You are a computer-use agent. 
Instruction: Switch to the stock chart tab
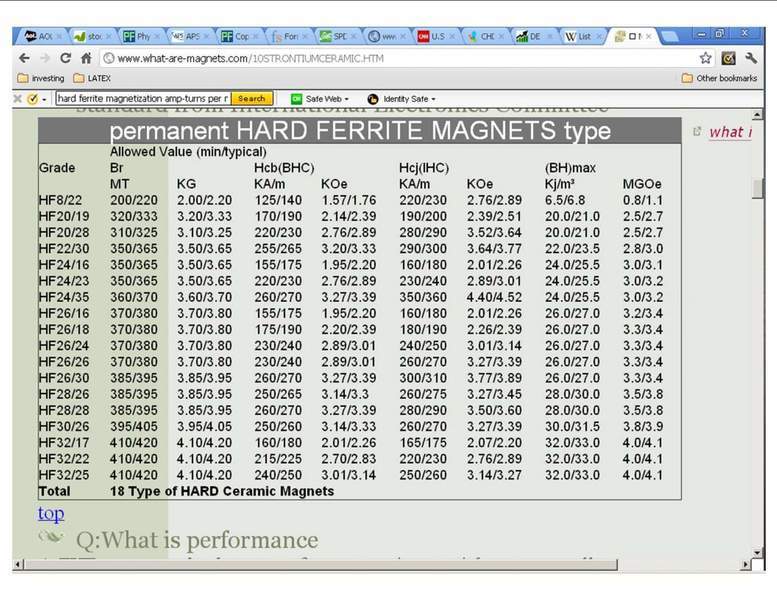pos(90,36)
